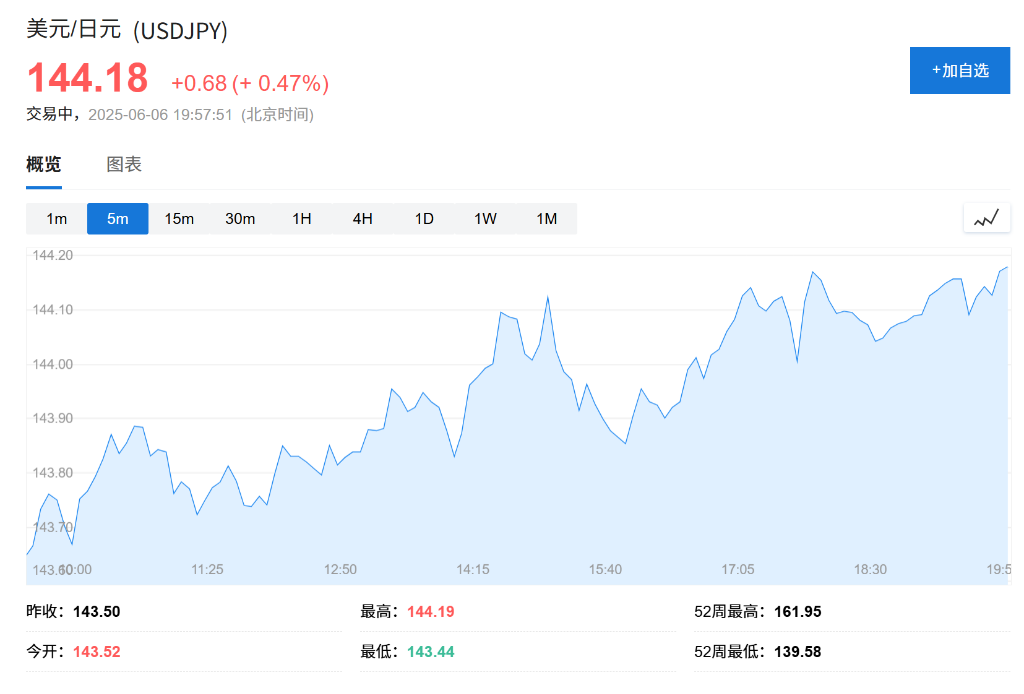
Task: Switch to the 概览 overview tab
Action: pyautogui.click(x=44, y=165)
